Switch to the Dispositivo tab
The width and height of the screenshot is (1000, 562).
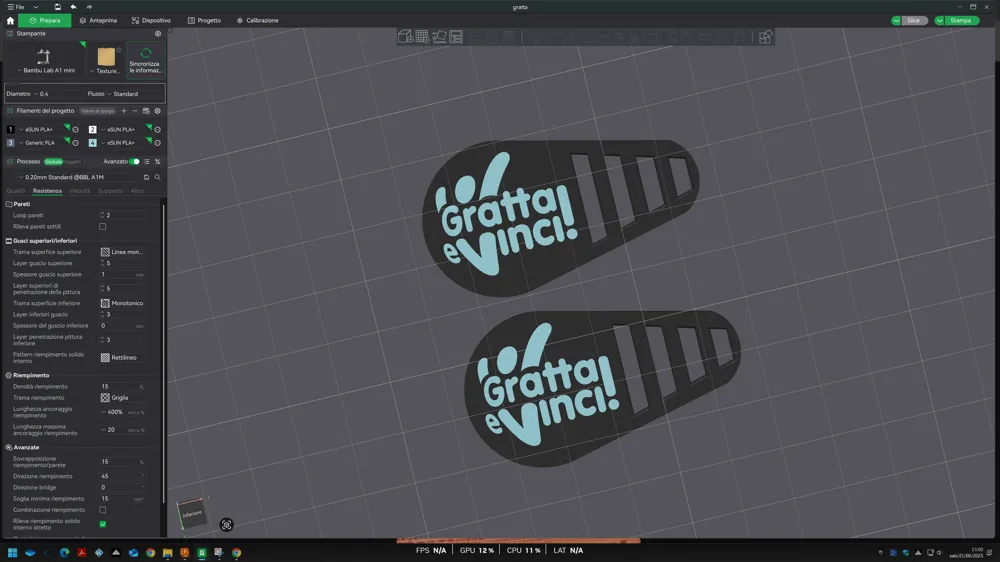pos(151,20)
